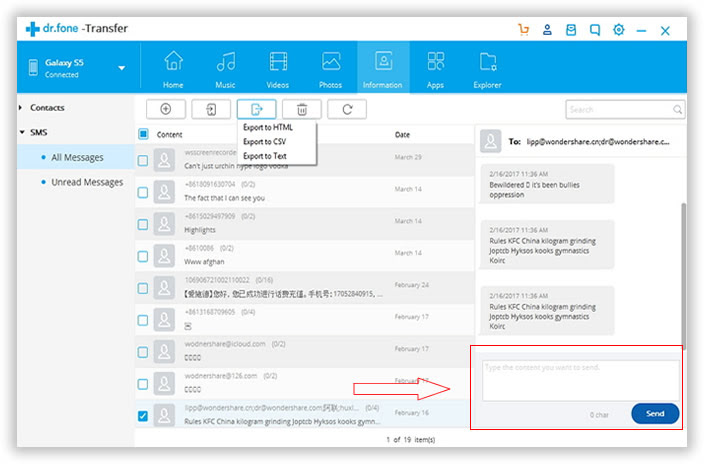704x464 pixels.
Task: Click recipient avatar beside To: field
Action: (x=491, y=141)
